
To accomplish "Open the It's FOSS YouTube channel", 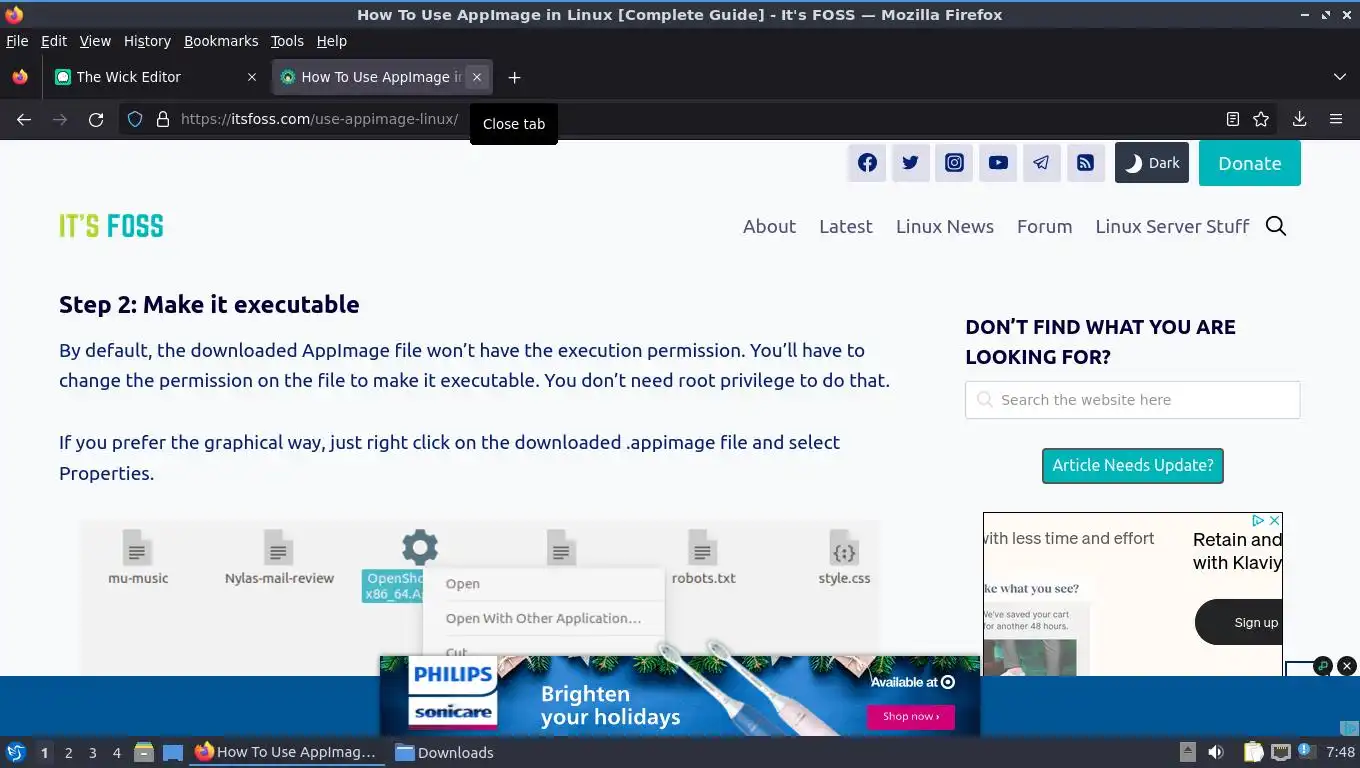I will [x=998, y=163].
